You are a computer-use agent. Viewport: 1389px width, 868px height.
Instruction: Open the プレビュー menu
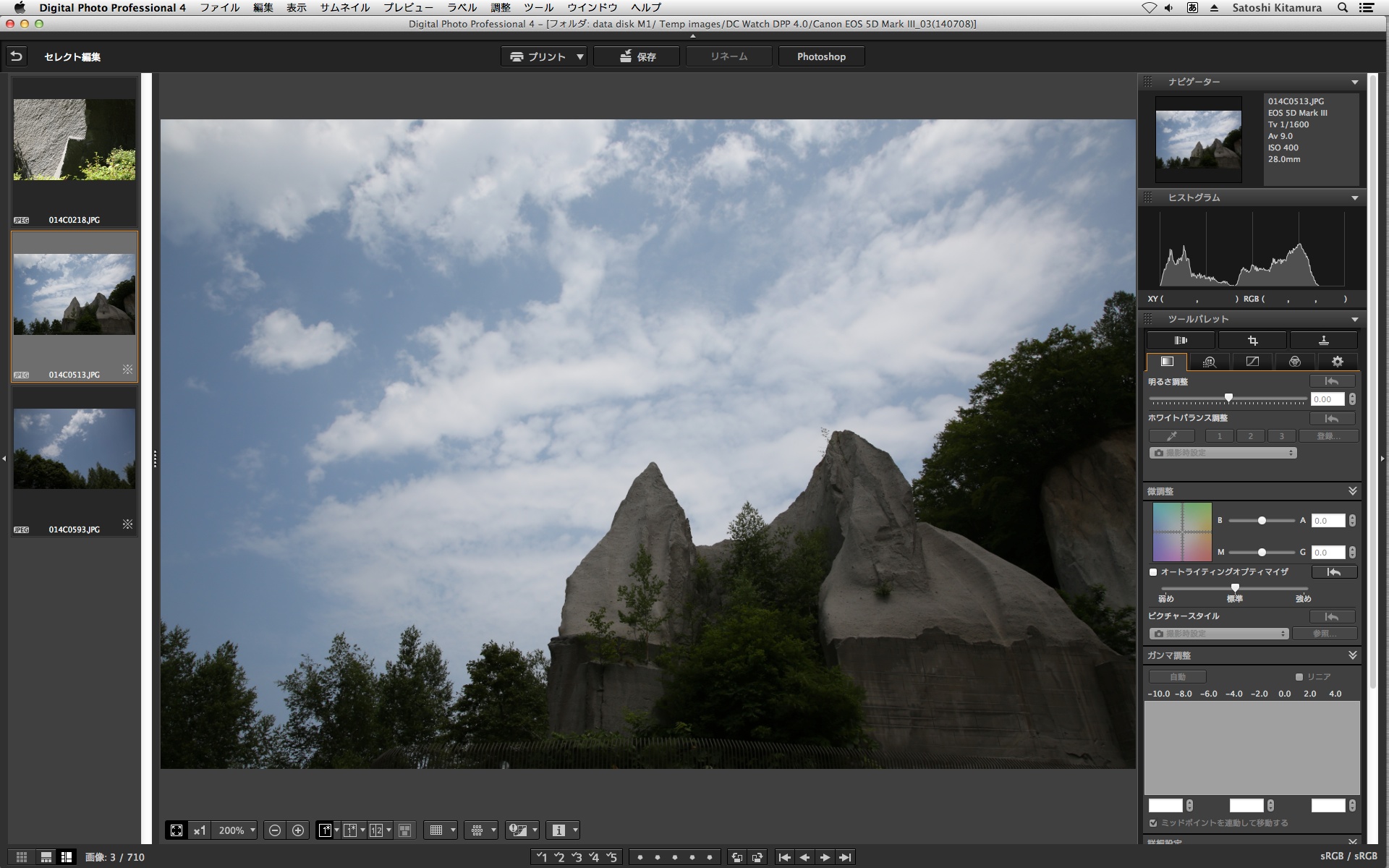point(408,7)
